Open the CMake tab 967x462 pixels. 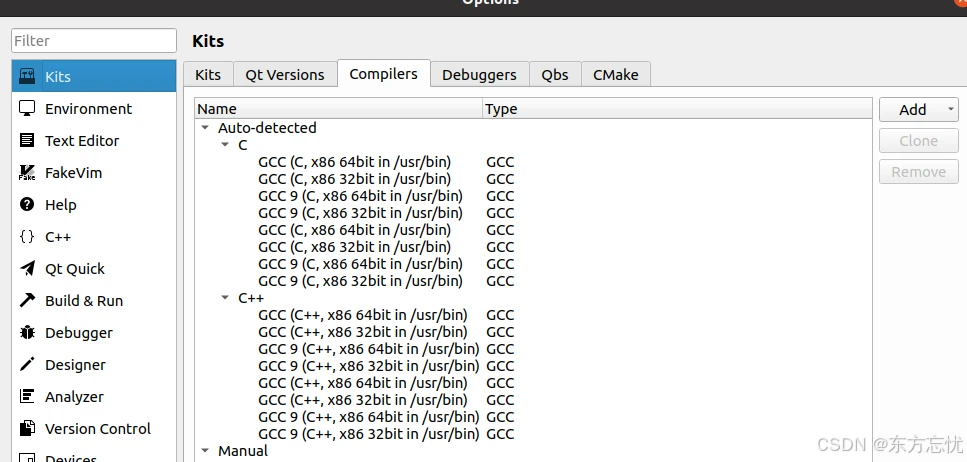coord(615,75)
